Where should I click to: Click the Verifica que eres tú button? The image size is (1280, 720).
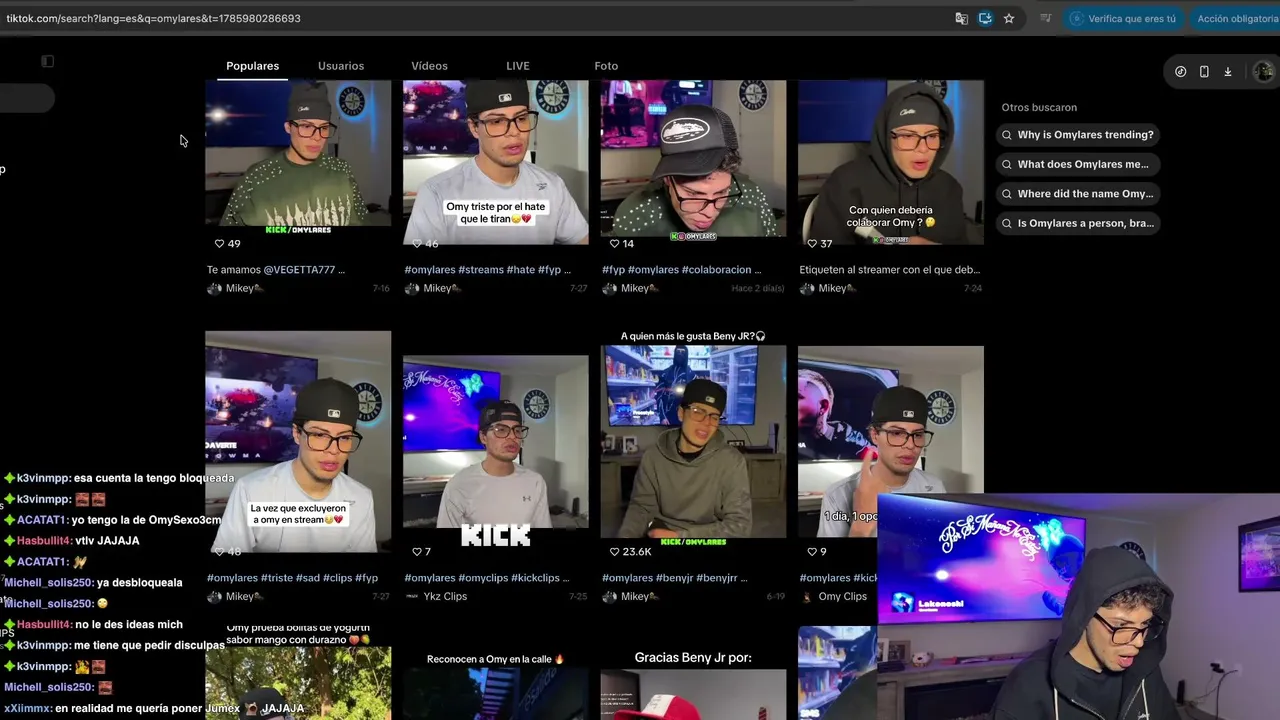pos(1122,18)
